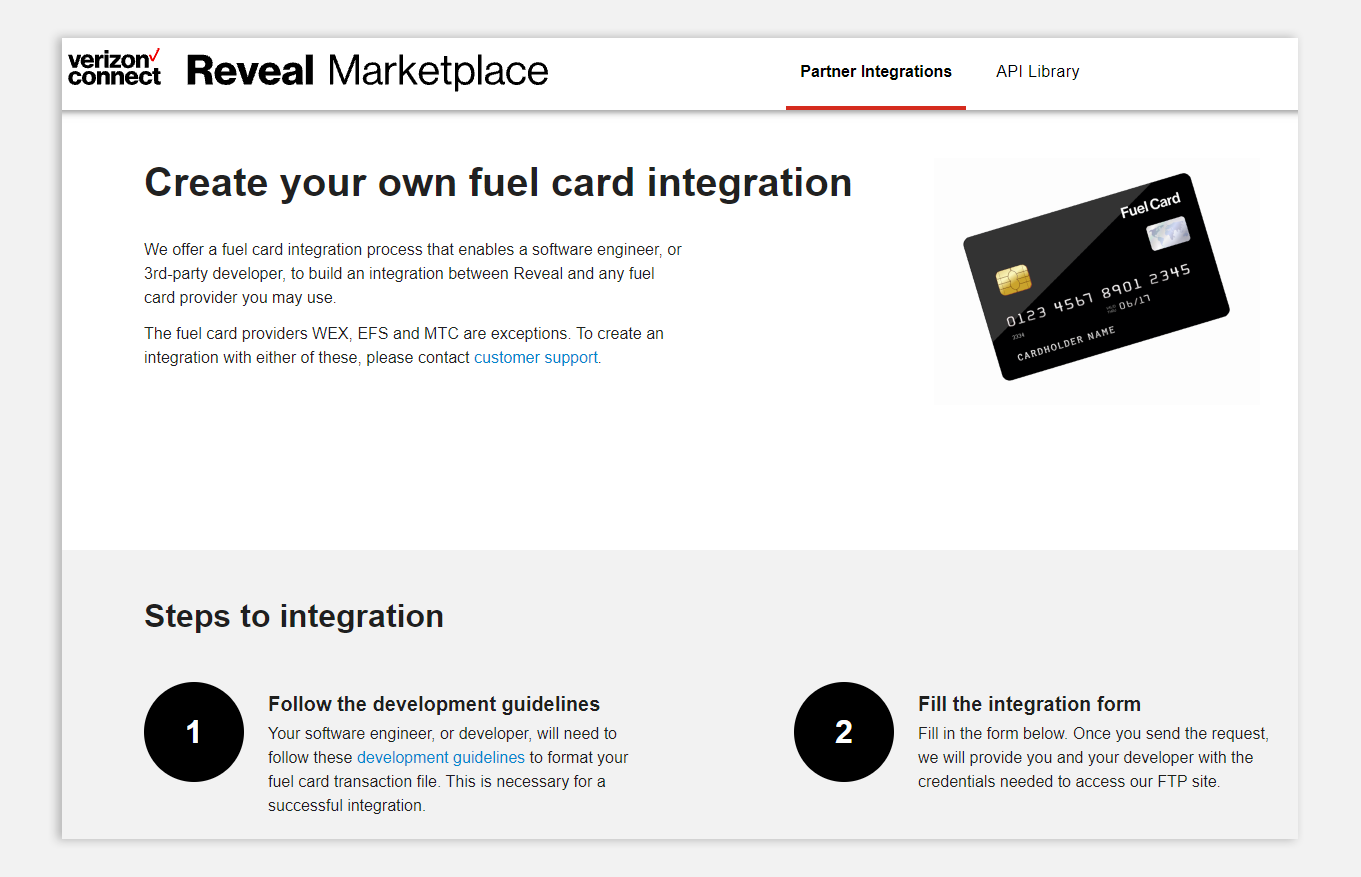Click the Reveal Marketplace wordmark
Image resolution: width=1361 pixels, height=877 pixels.
(367, 72)
